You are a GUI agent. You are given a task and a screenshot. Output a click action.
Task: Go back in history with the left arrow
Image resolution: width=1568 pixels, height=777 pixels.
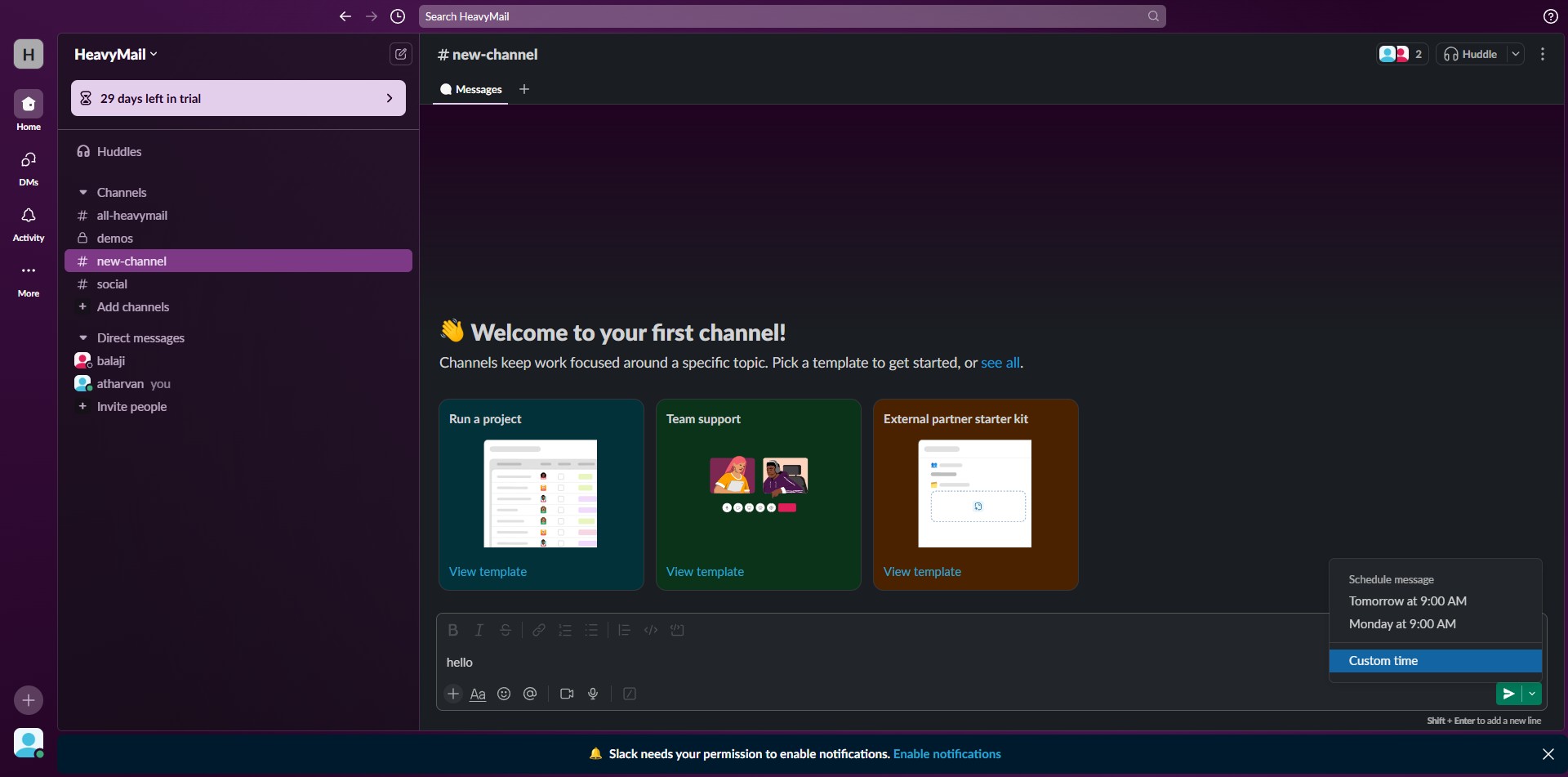345,16
